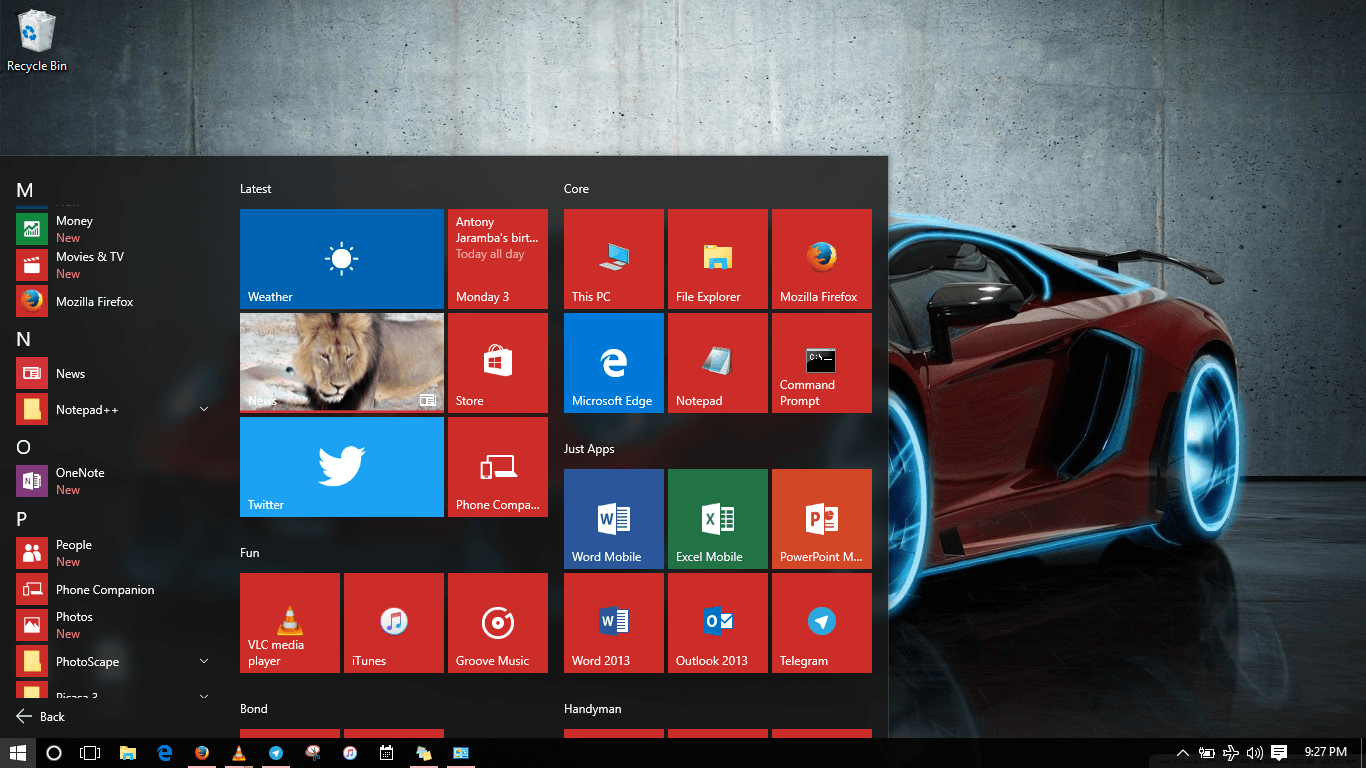Open the Outlook 2013 tile
The width and height of the screenshot is (1366, 768).
718,623
